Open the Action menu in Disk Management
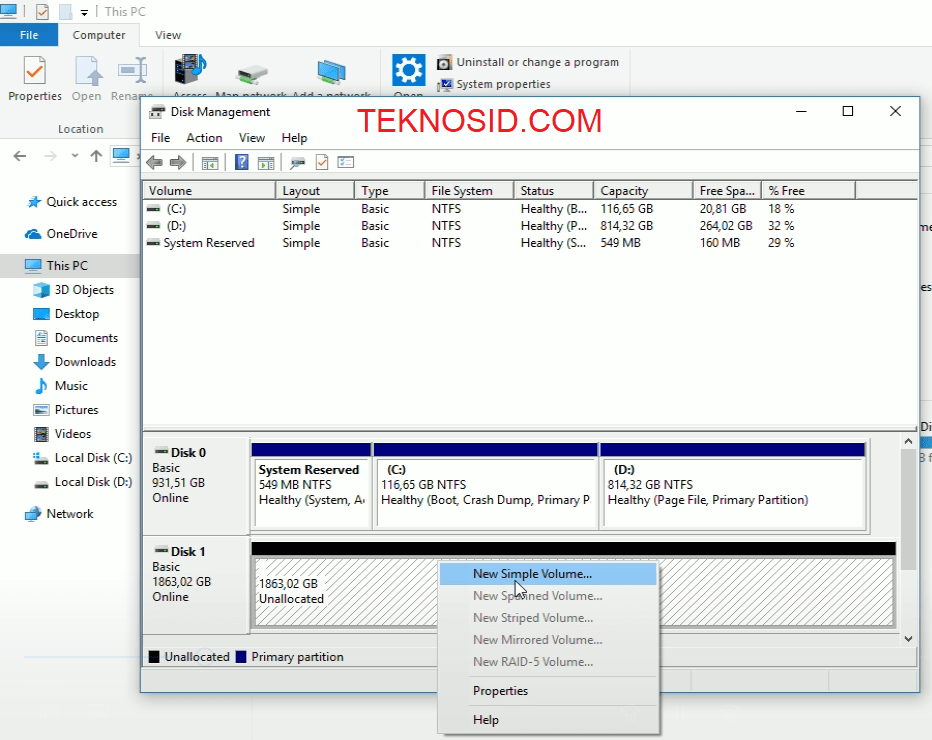The height and width of the screenshot is (740, 932). tap(204, 138)
